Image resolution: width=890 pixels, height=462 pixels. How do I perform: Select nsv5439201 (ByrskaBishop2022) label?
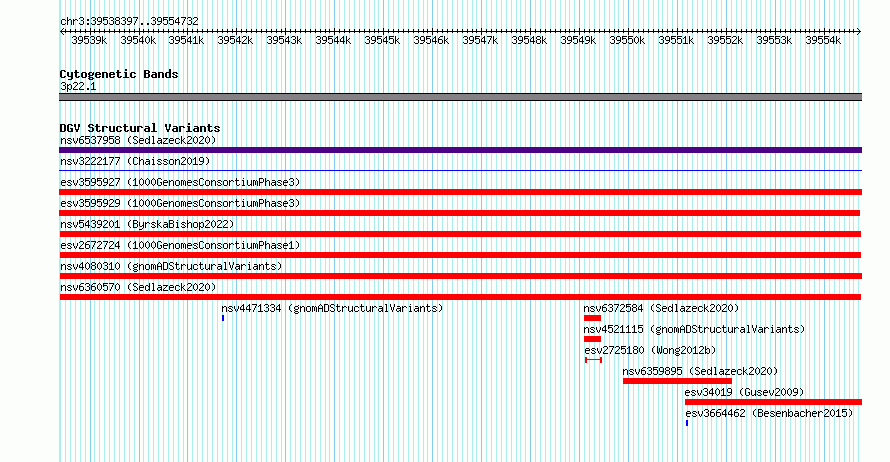tap(147, 224)
